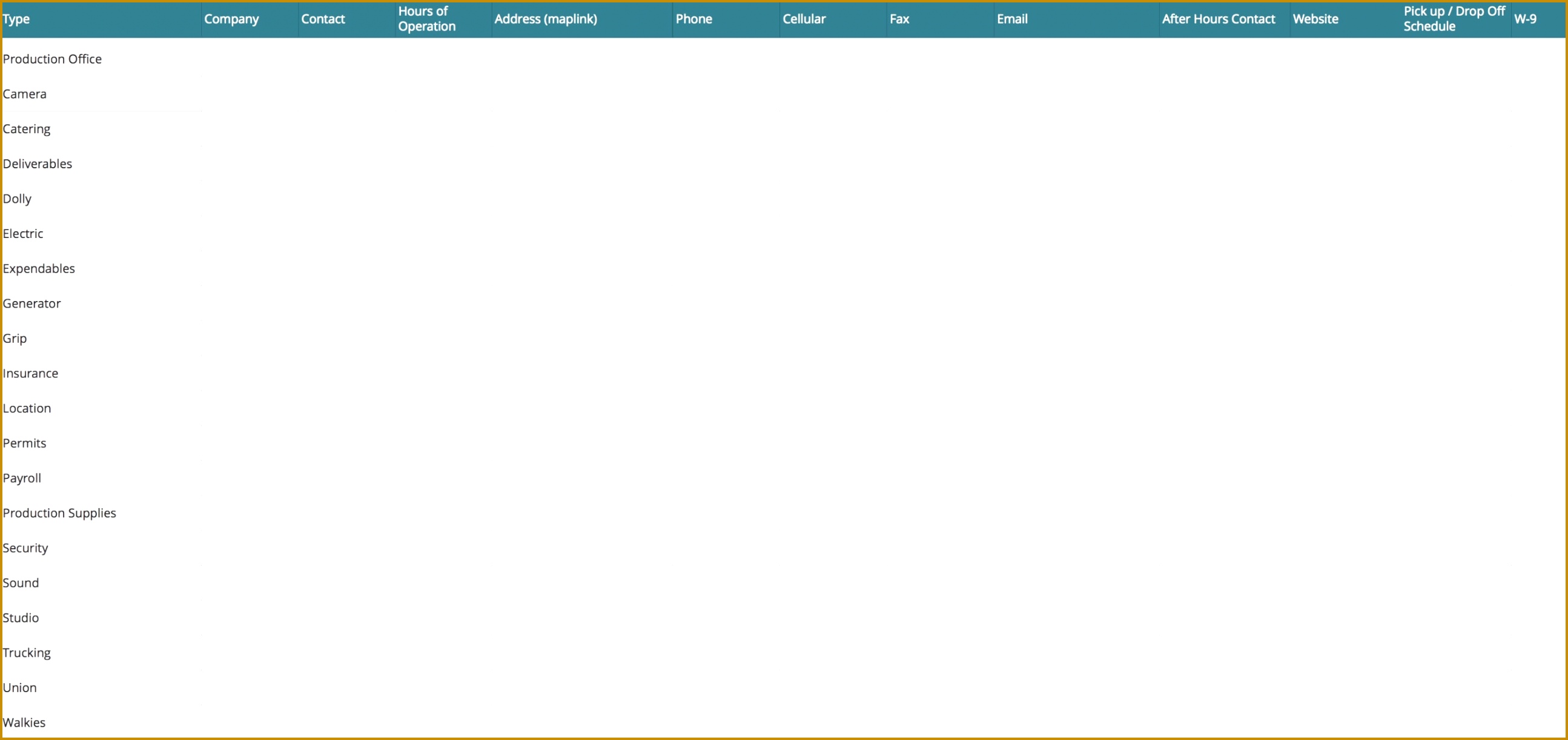Select the Contact column header
1568x740 pixels.
point(323,19)
